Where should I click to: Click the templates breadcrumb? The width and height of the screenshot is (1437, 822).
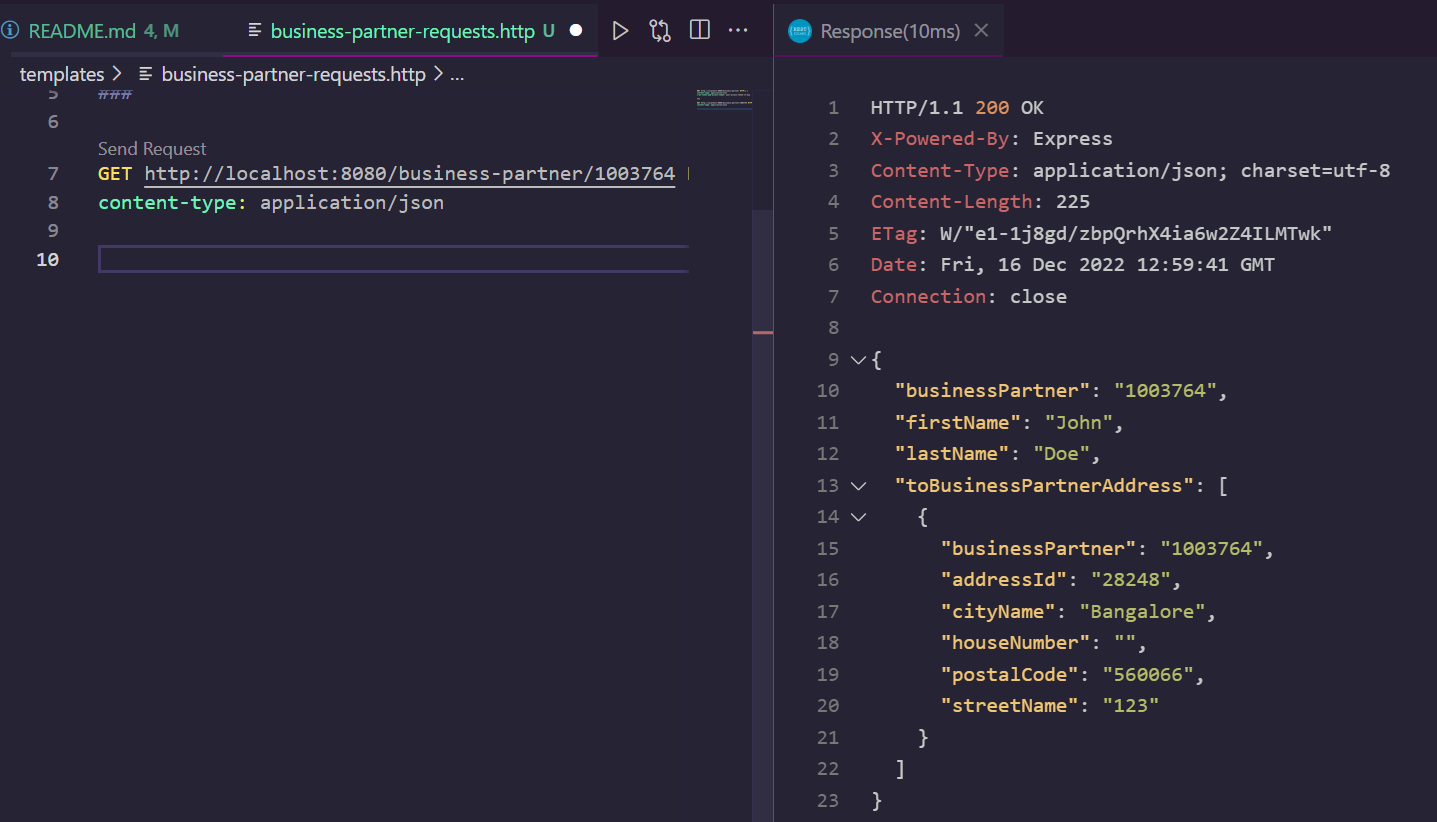coord(62,74)
